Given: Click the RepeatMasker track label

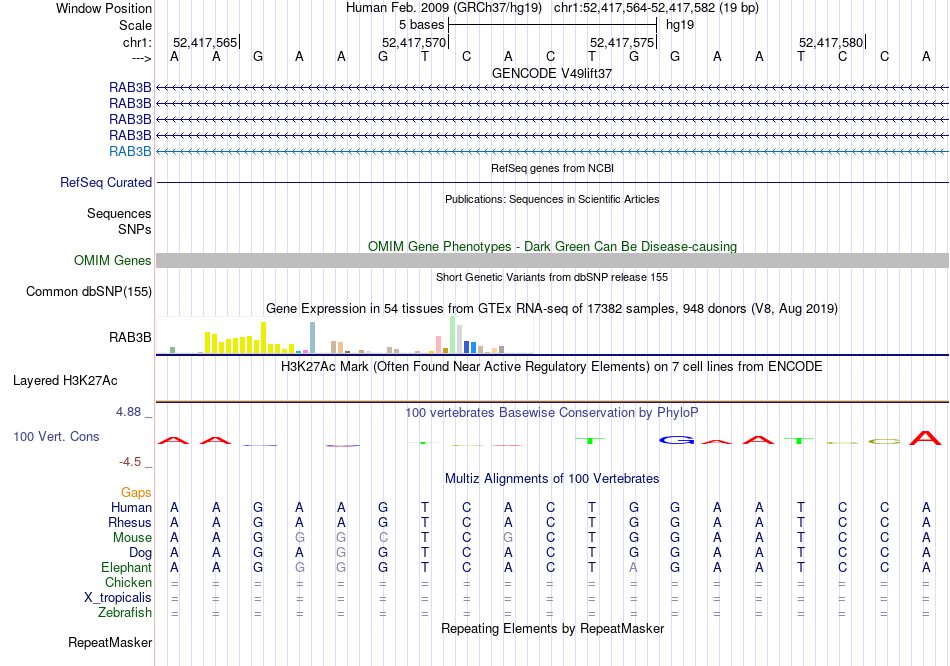Looking at the screenshot, I should 110,642.
